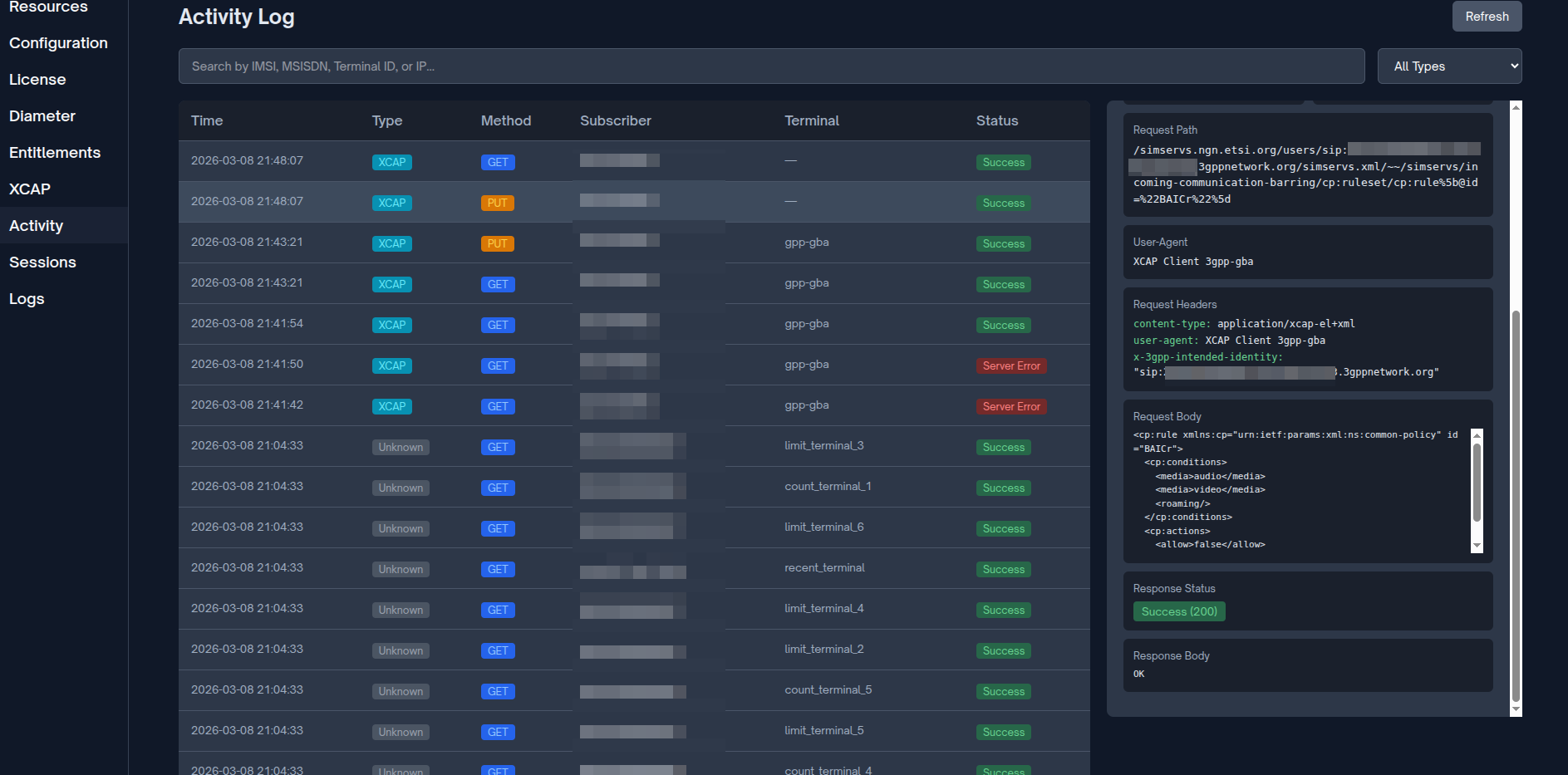Open the Logs page
1568x775 pixels.
(27, 299)
